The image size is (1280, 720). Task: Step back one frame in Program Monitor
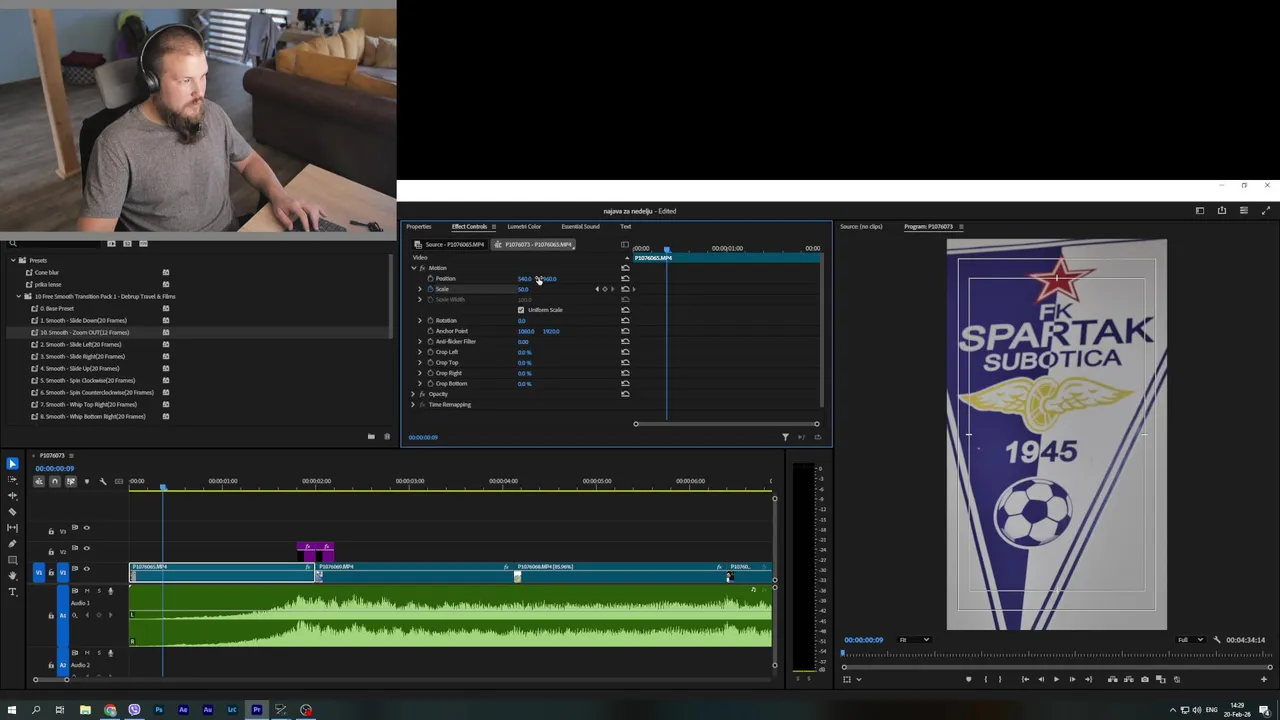click(x=1040, y=679)
